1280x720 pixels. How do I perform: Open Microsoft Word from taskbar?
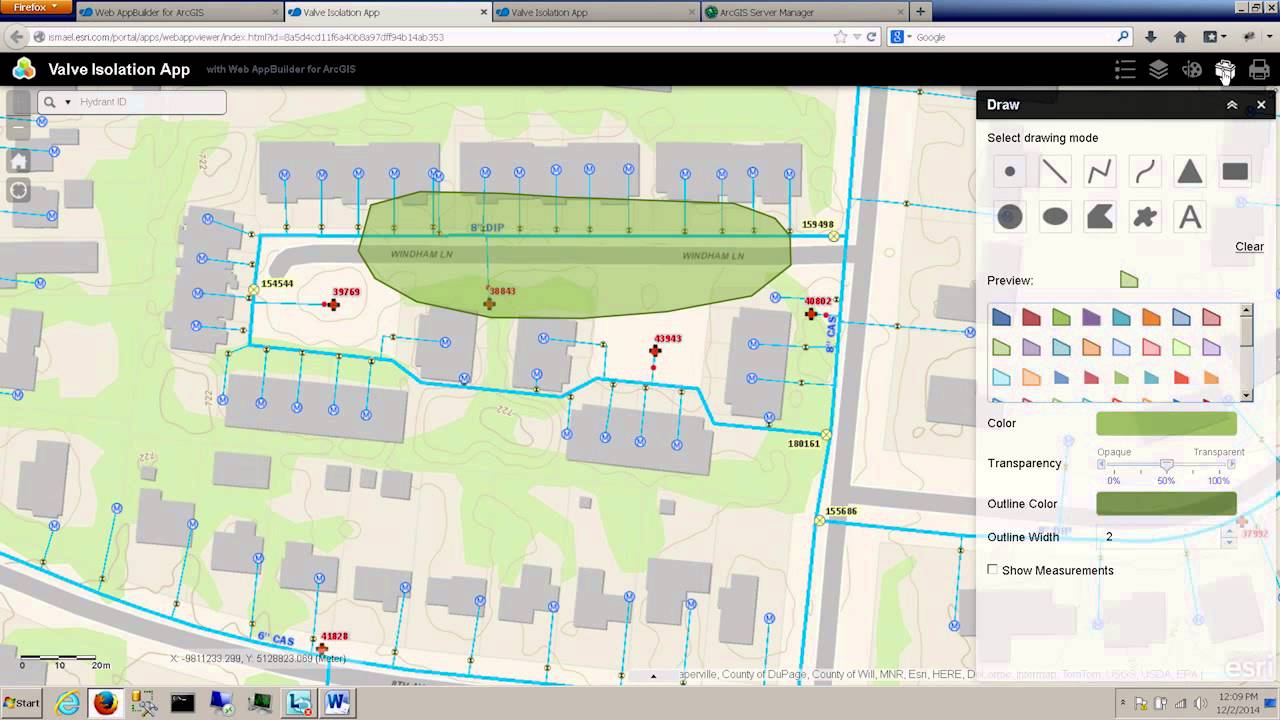point(337,703)
